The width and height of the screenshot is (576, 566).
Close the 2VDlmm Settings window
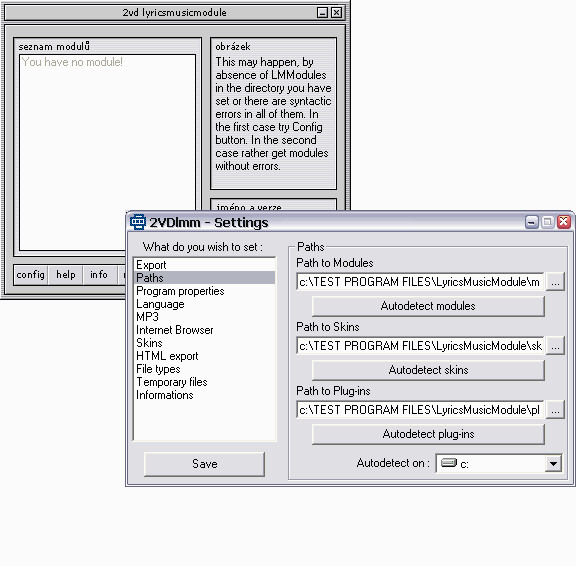pos(564,222)
